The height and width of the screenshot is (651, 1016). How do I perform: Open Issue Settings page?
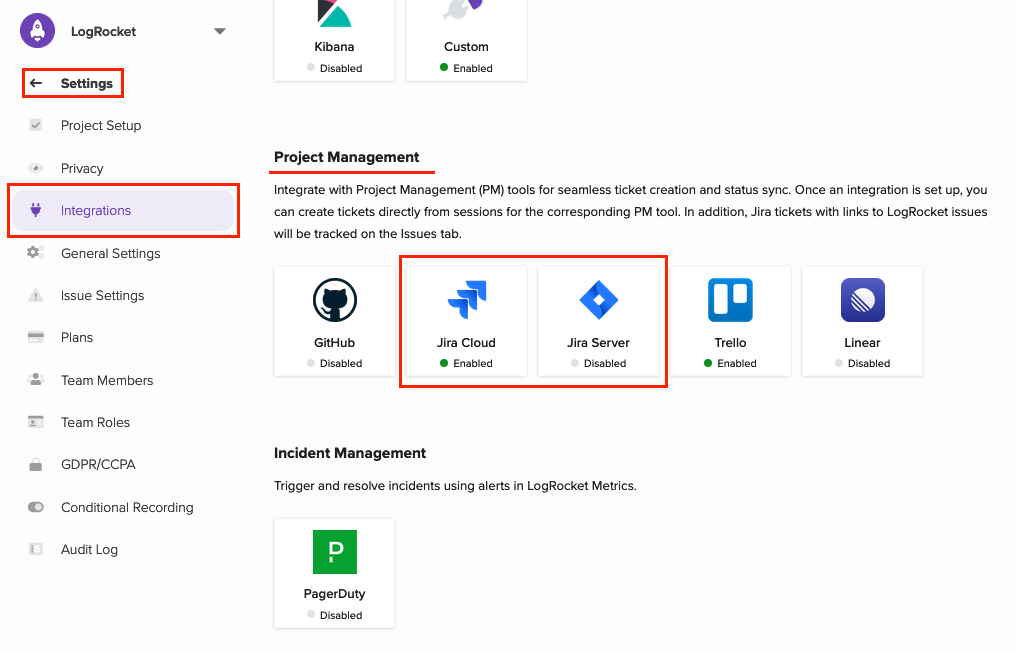102,295
